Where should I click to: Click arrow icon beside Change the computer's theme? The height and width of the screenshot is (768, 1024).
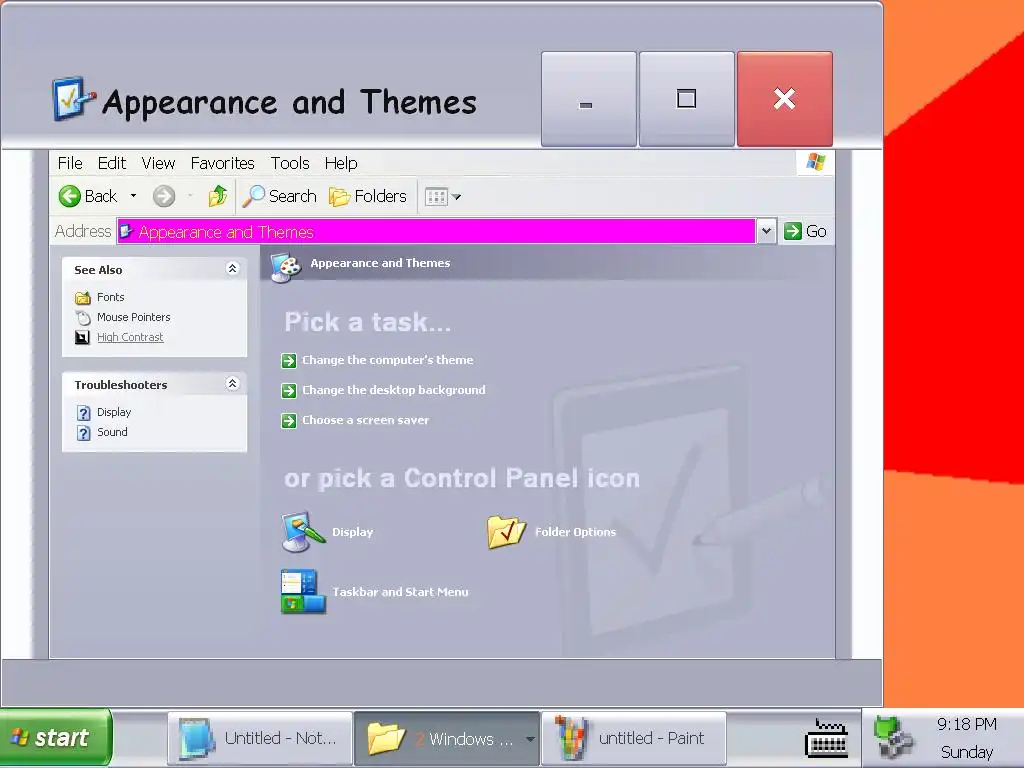coord(289,360)
